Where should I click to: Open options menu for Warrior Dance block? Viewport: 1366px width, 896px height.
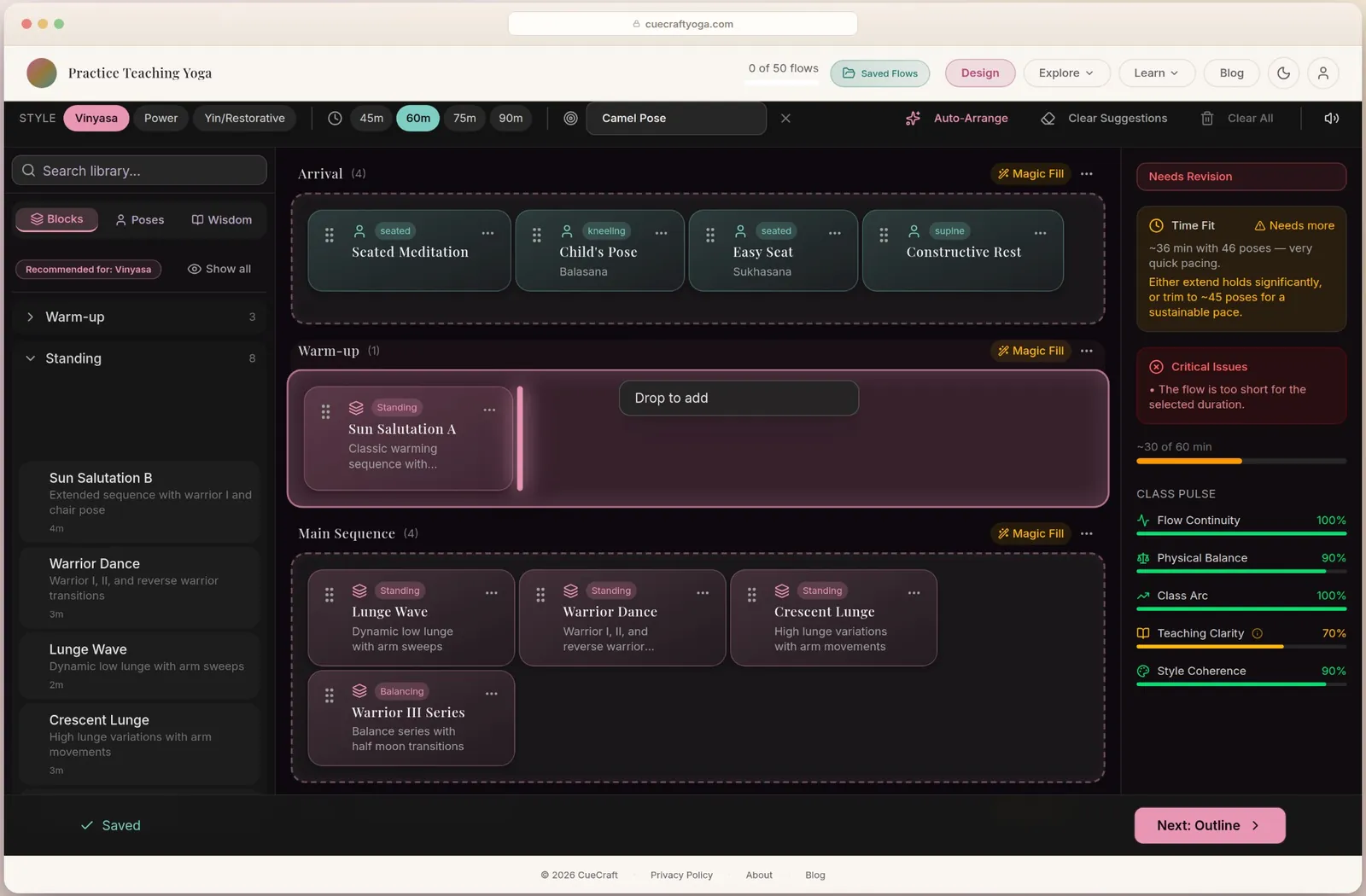(x=702, y=593)
